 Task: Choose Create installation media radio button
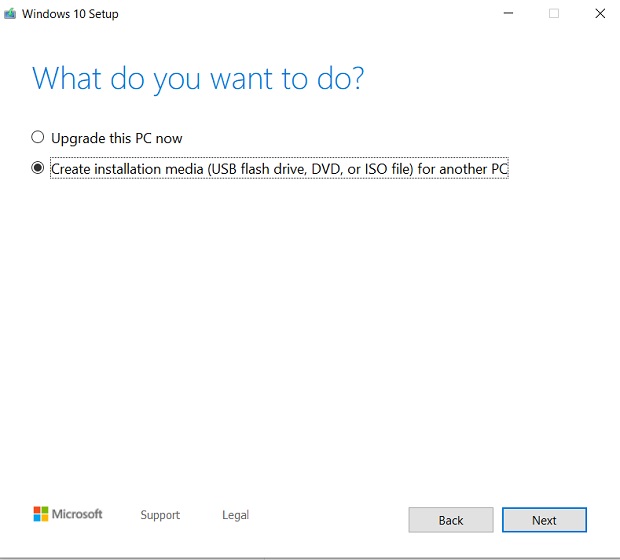tap(38, 168)
